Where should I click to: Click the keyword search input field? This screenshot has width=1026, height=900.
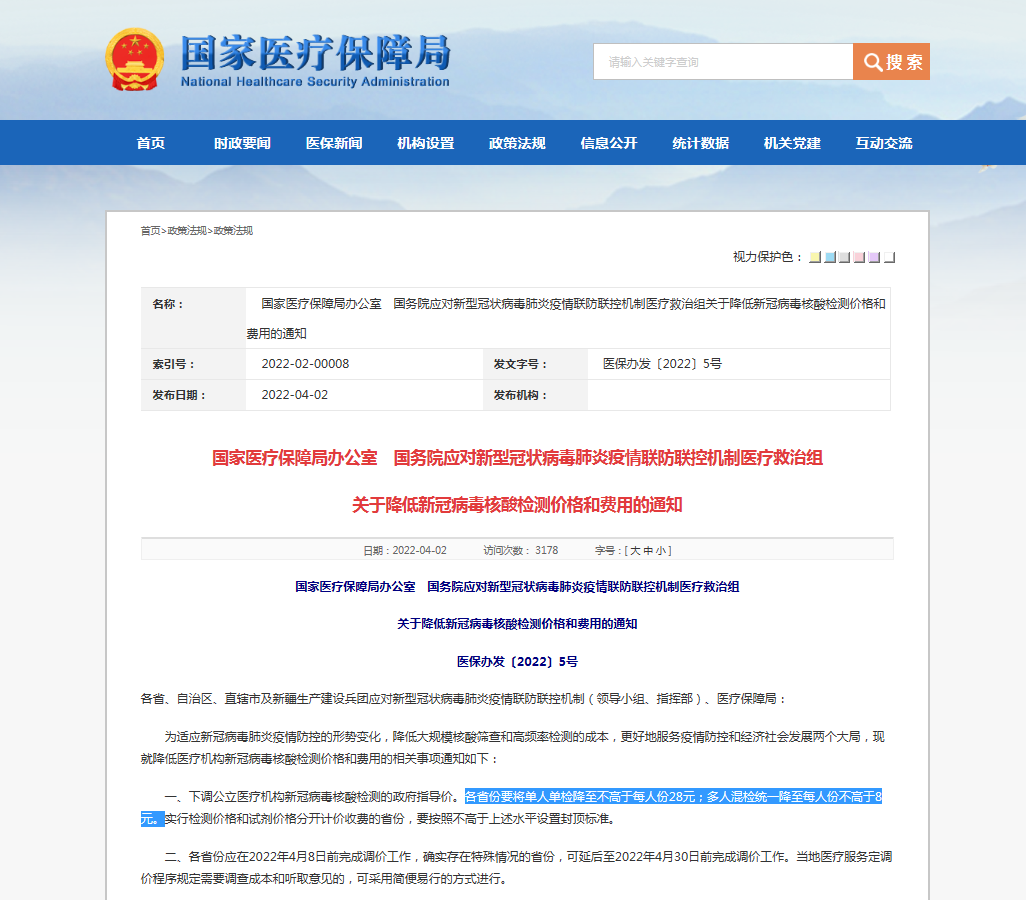click(722, 62)
